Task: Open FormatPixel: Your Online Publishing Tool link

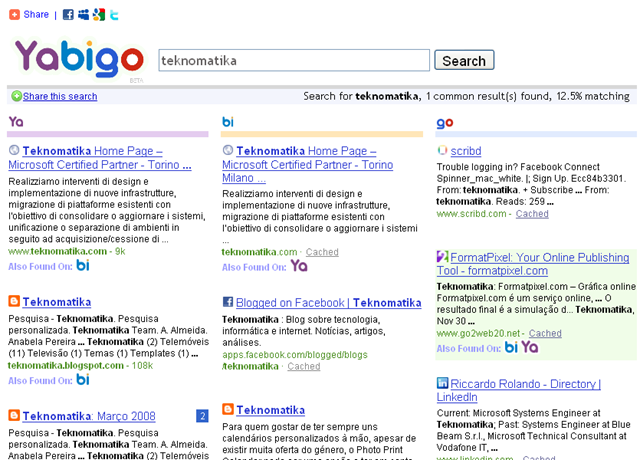Action: [533, 264]
